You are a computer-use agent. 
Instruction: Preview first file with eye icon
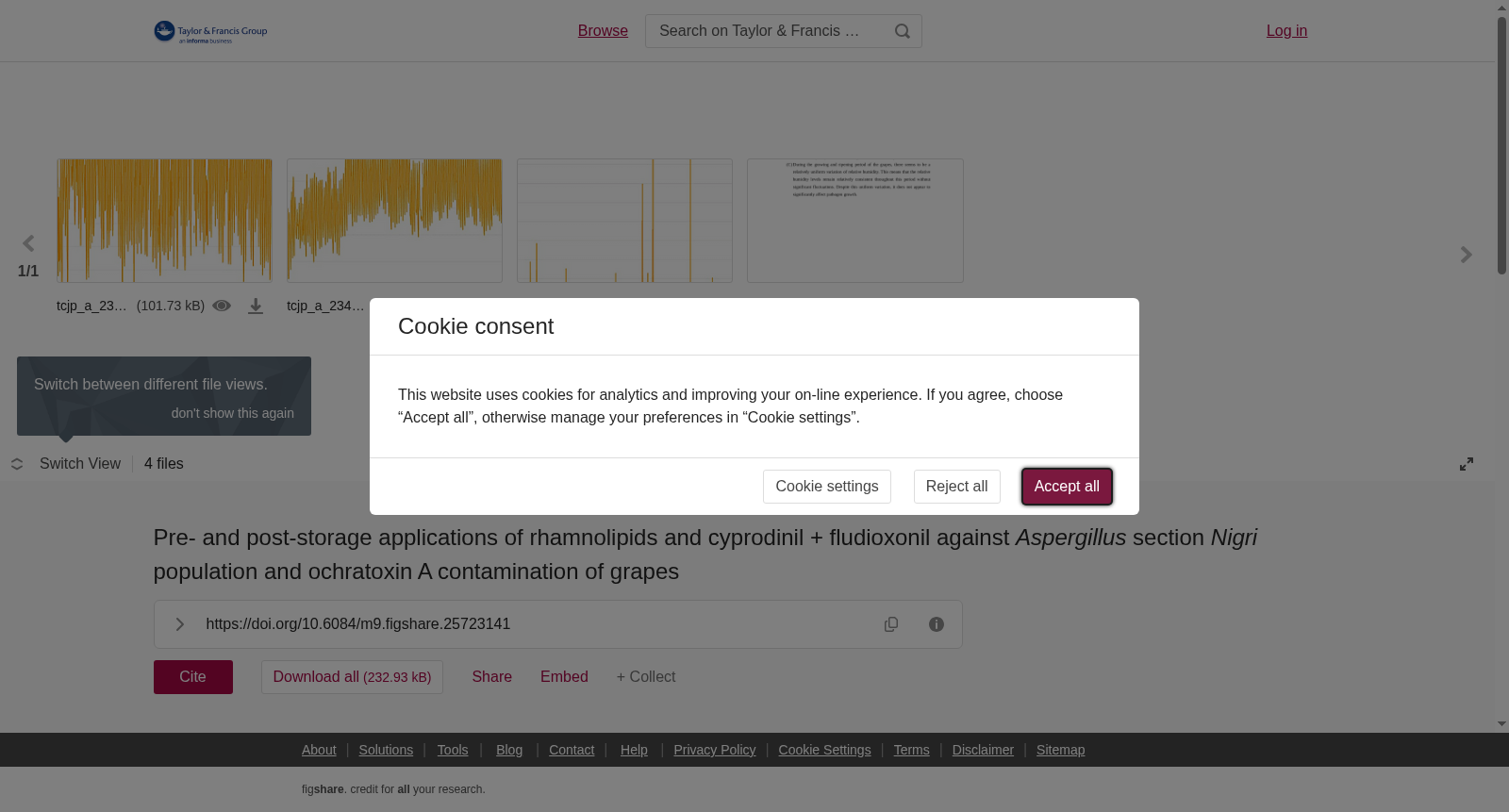[222, 306]
